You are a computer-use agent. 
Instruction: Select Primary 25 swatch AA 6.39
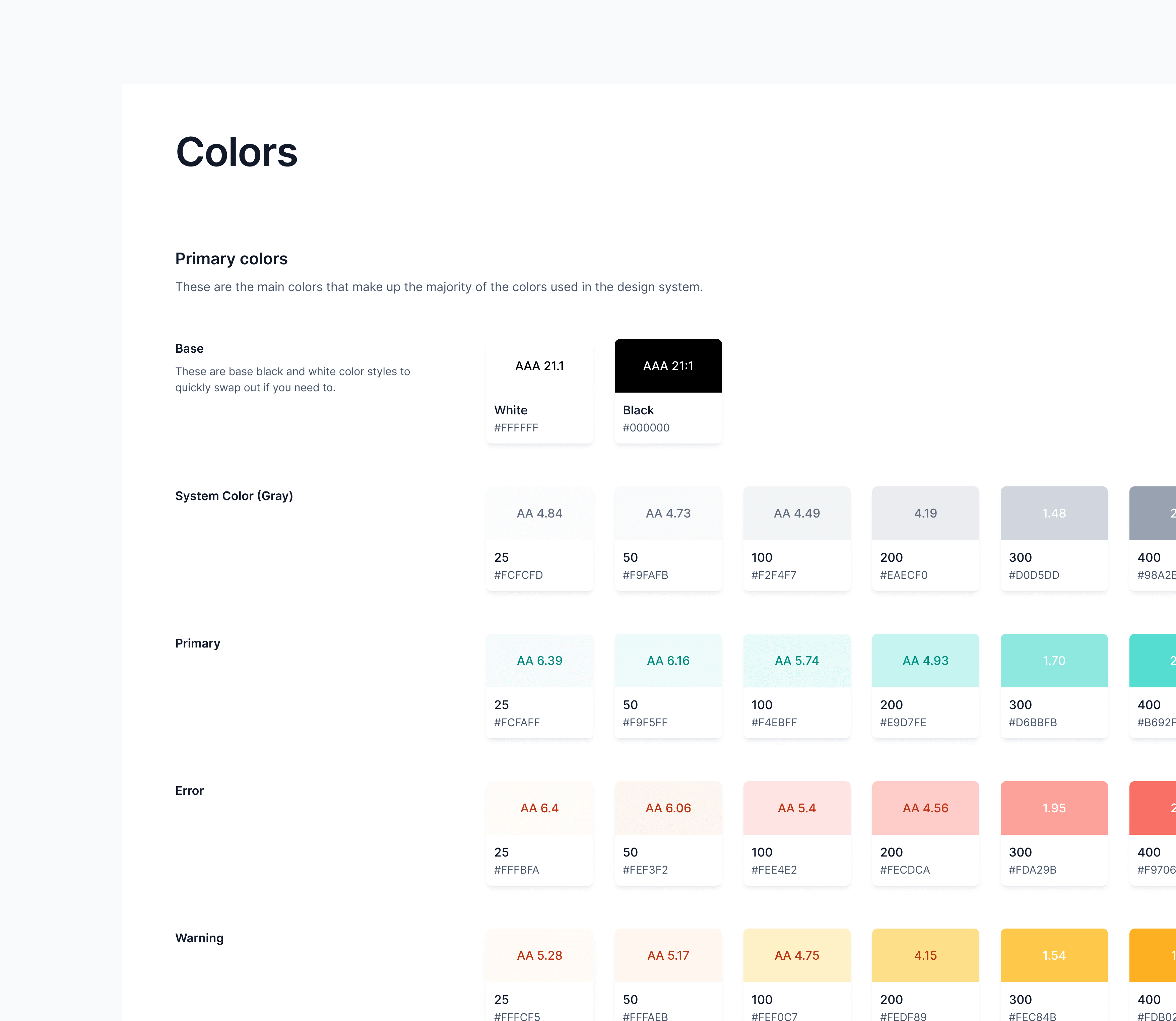539,661
